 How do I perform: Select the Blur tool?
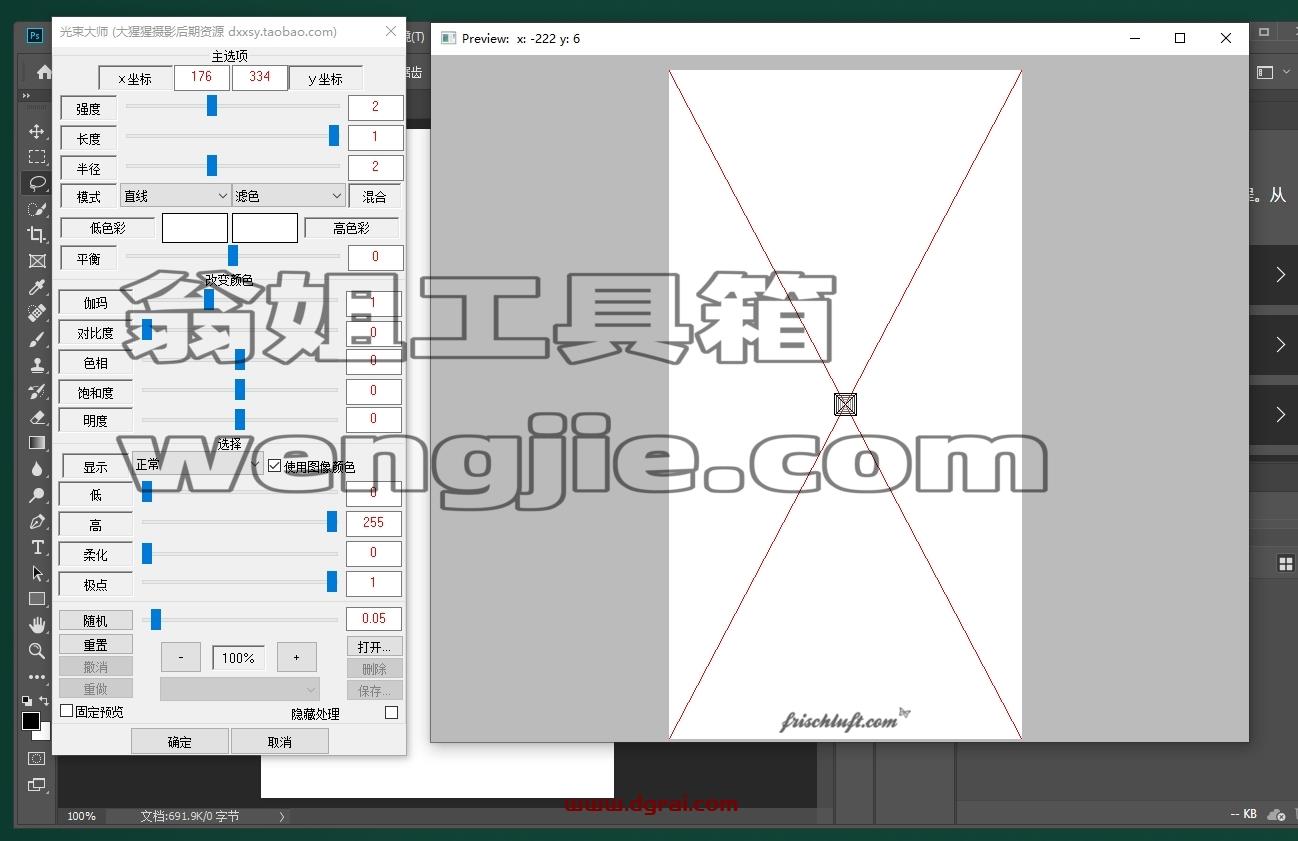[37, 469]
